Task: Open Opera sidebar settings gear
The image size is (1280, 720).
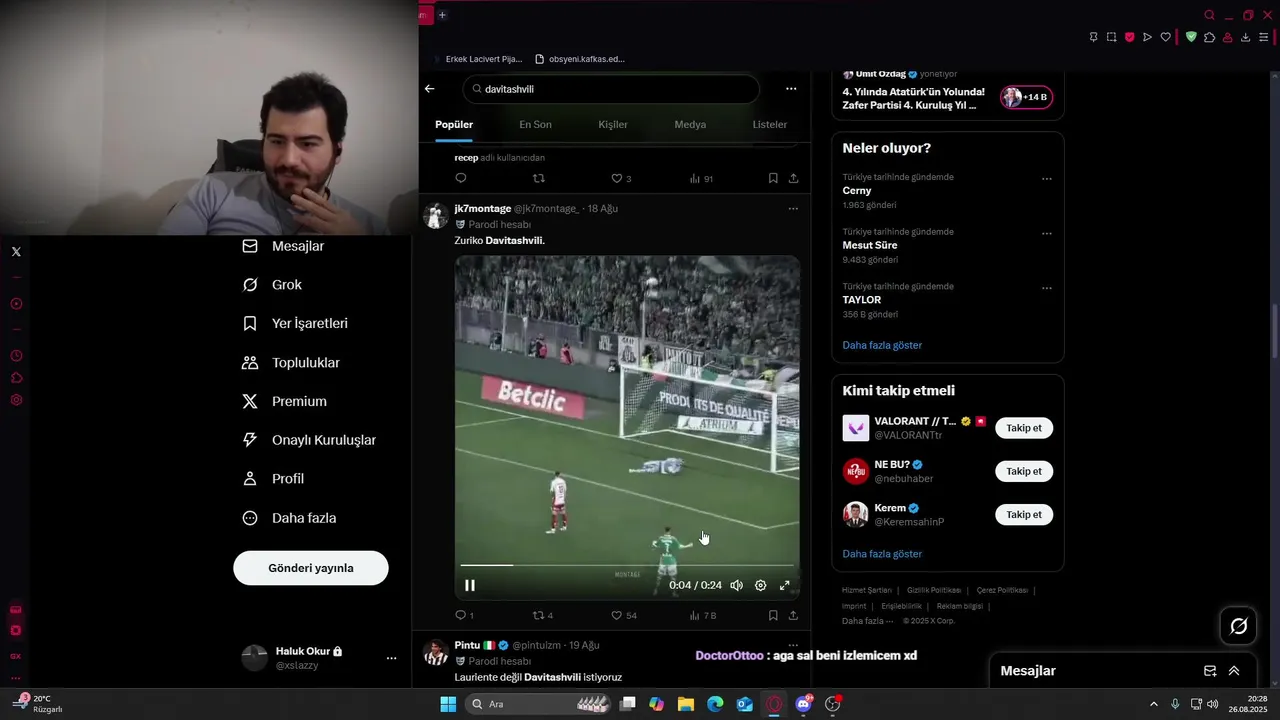Action: click(16, 400)
